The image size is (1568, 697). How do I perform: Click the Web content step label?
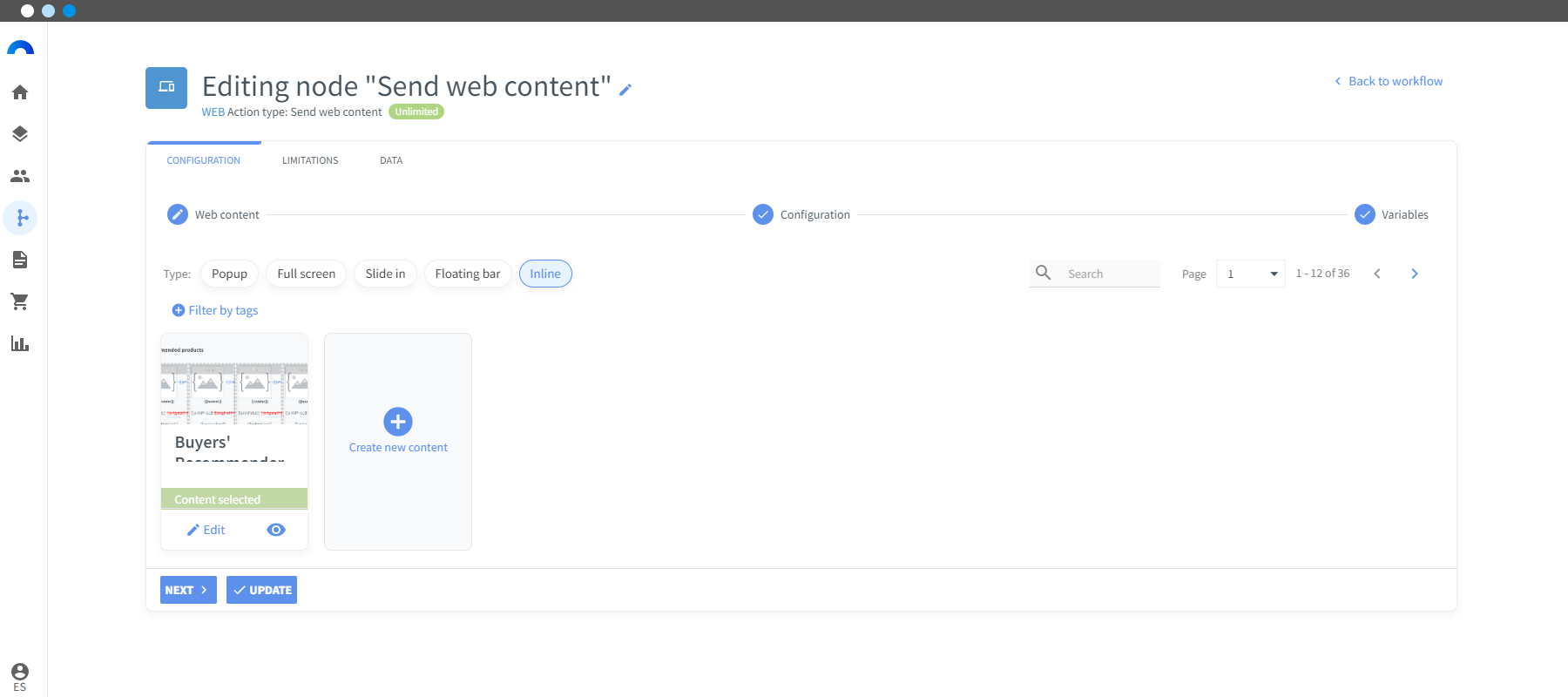pyautogui.click(x=227, y=214)
